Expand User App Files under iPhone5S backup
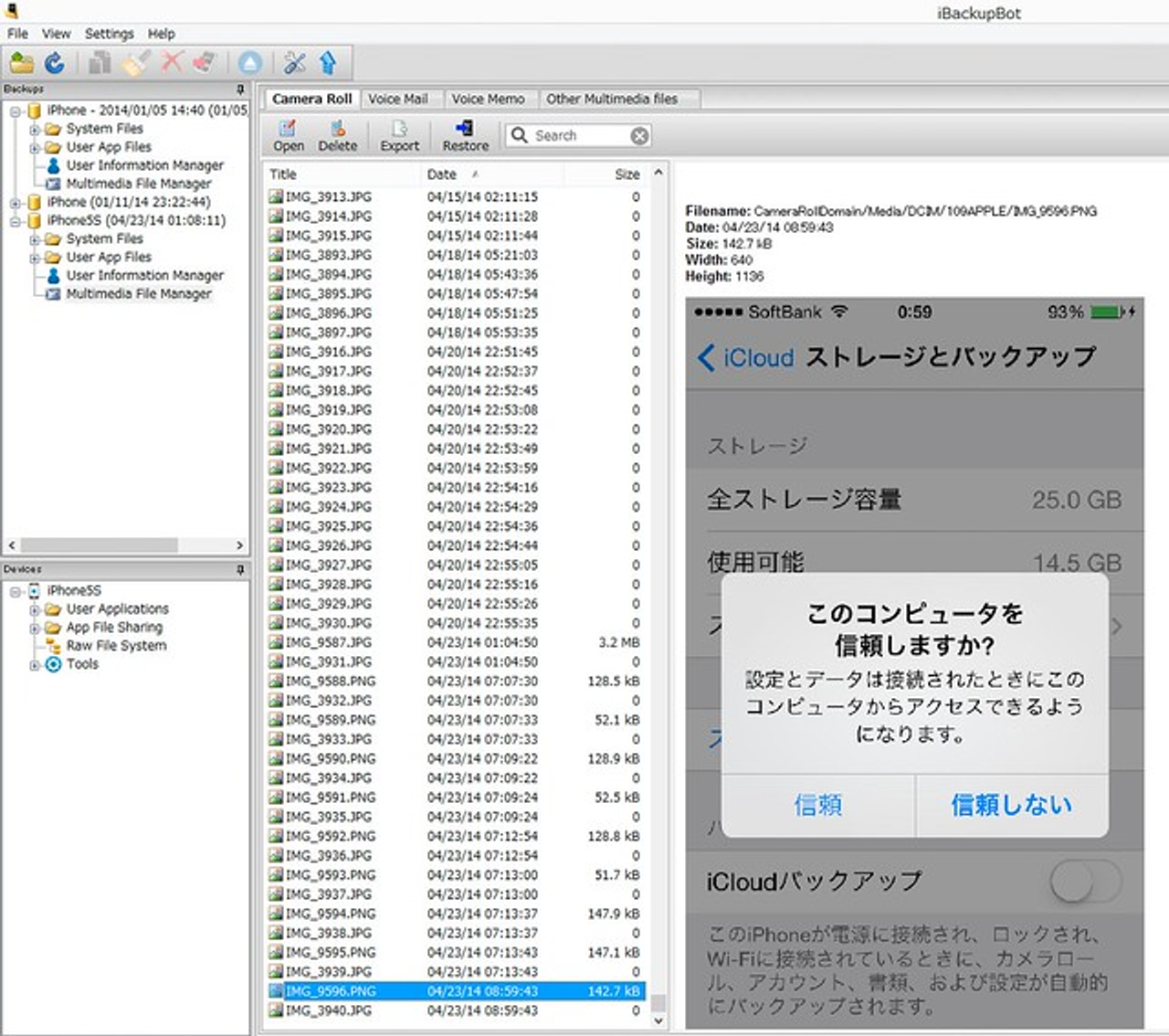This screenshot has width=1169, height=1036. (x=34, y=257)
